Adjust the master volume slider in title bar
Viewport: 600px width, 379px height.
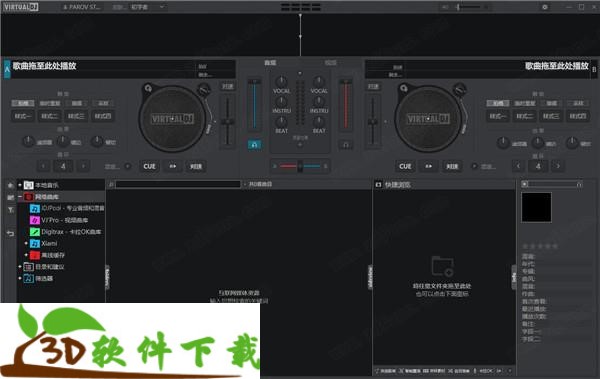470,7
